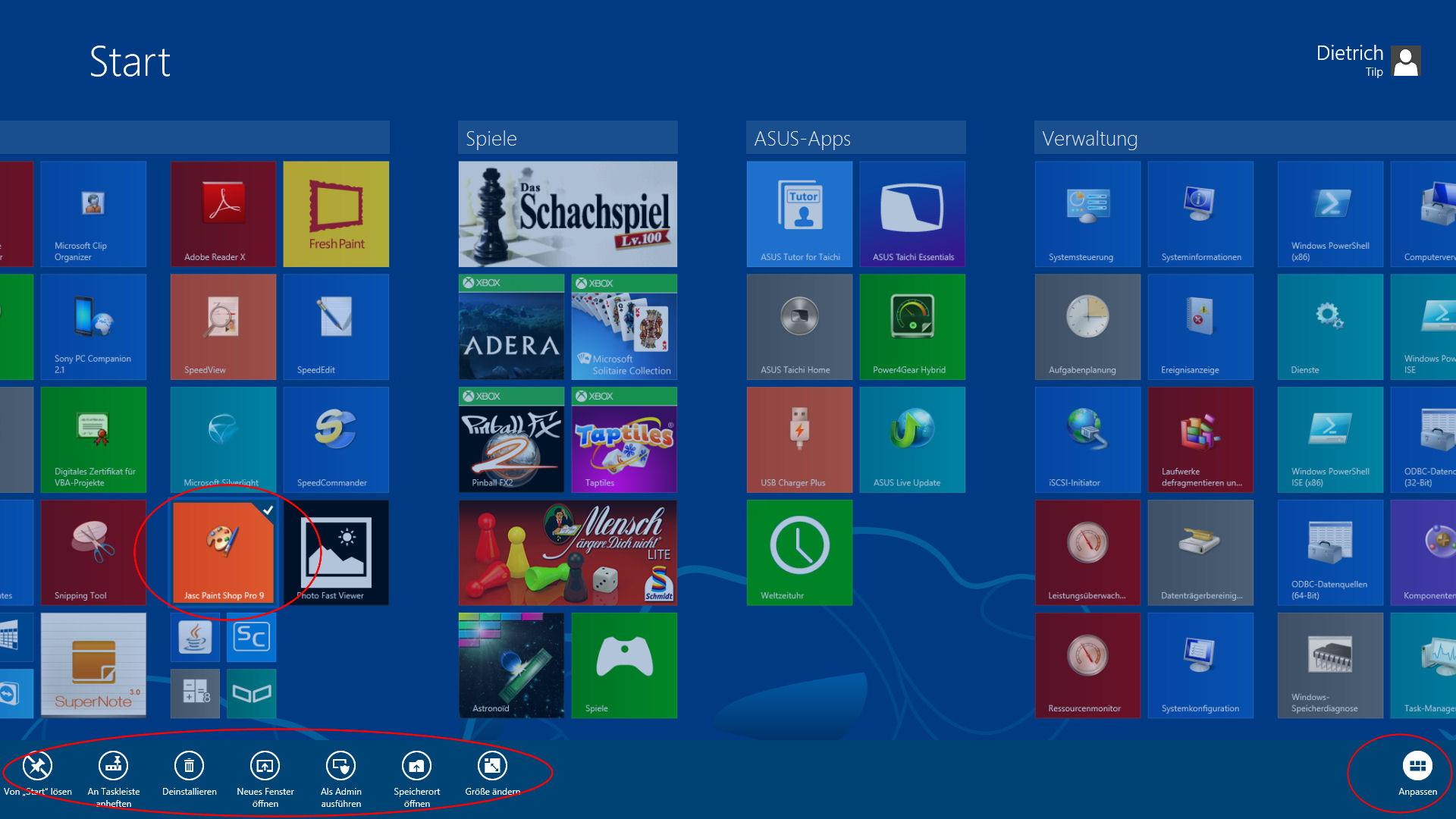This screenshot has height=819, width=1456.
Task: Click 'Von Start lösen' unpin button
Action: tap(37, 766)
